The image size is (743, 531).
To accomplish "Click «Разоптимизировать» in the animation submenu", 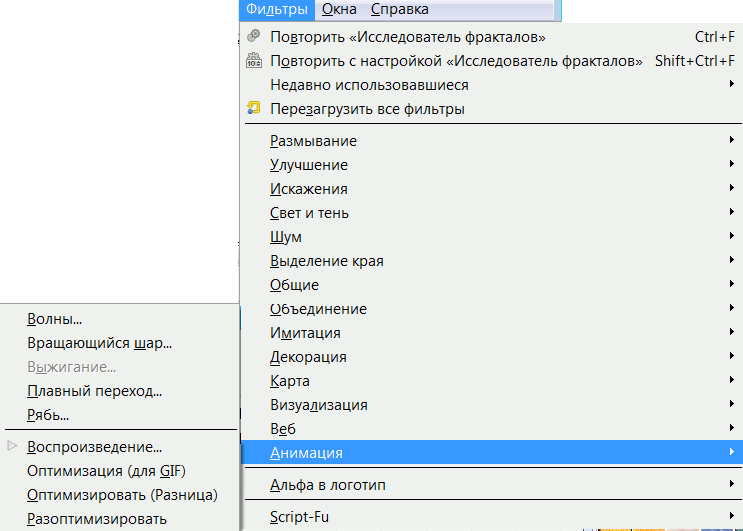I will coord(97,519).
